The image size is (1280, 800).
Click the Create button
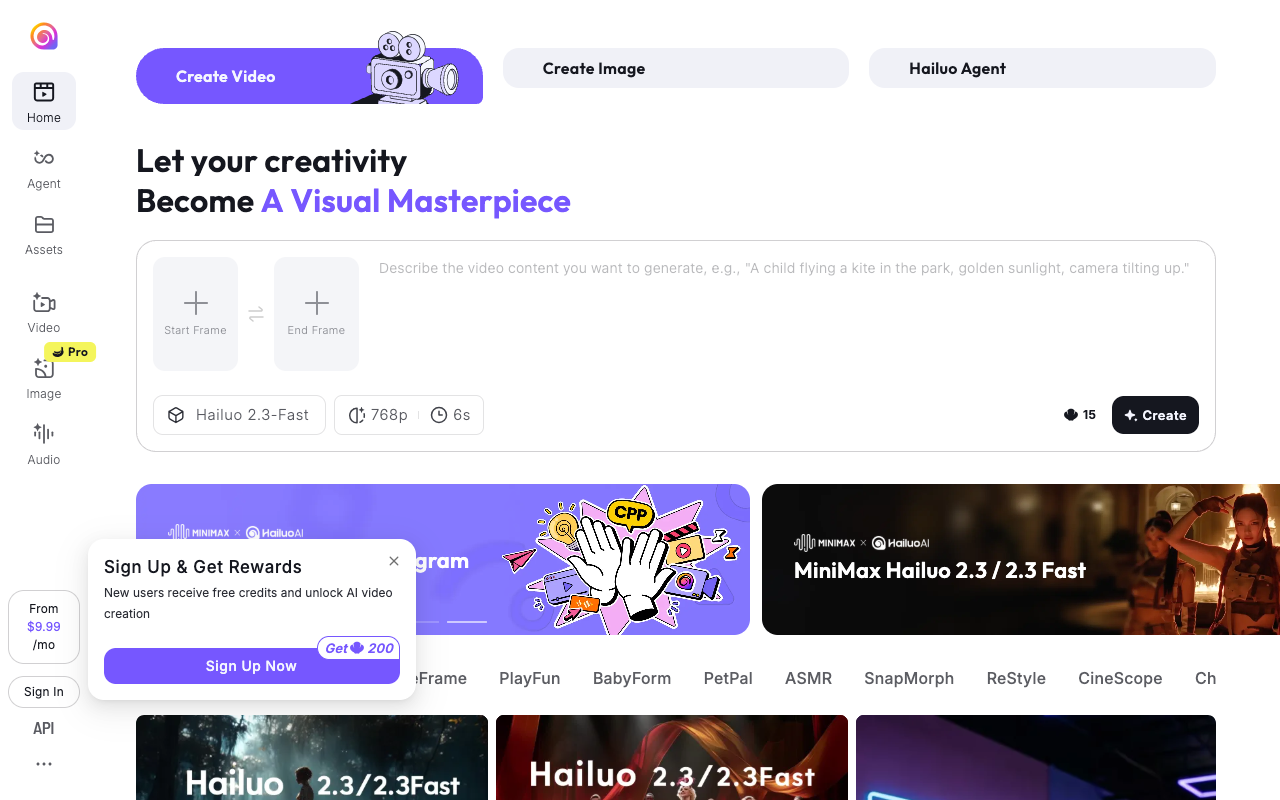(1155, 415)
